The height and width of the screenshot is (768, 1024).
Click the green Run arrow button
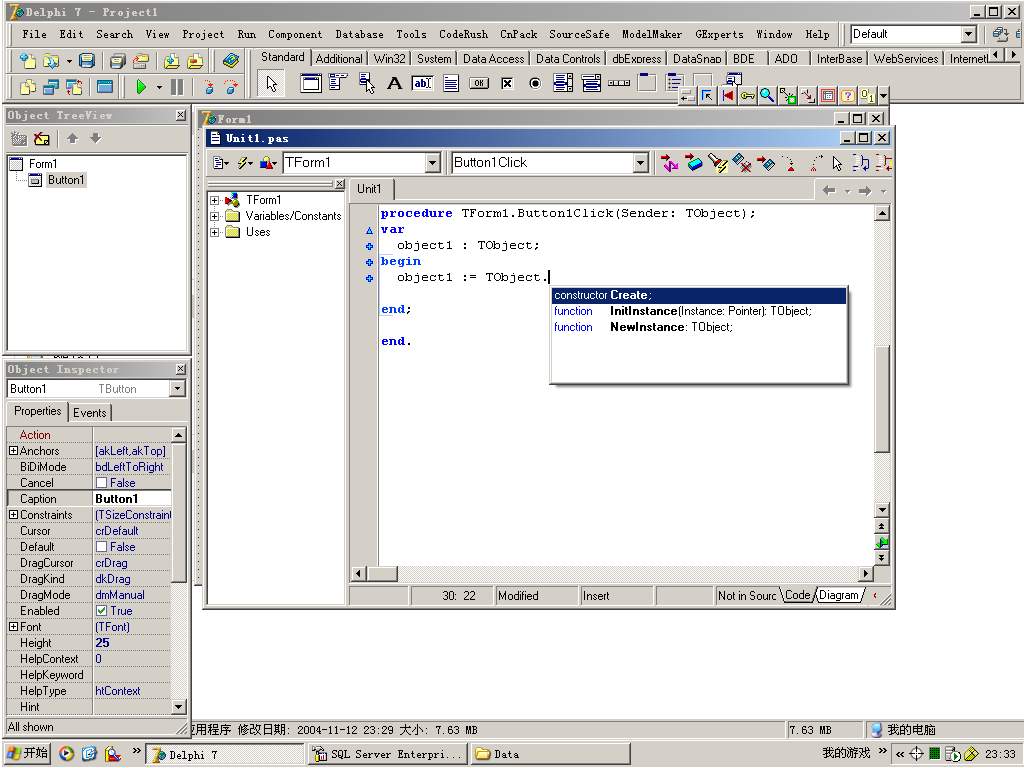pyautogui.click(x=141, y=88)
